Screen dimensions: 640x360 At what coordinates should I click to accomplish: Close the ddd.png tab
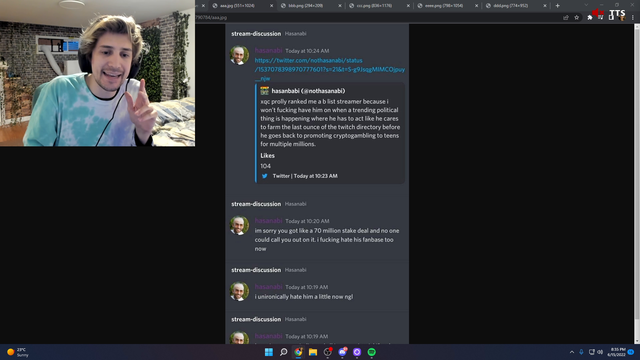point(544,6)
